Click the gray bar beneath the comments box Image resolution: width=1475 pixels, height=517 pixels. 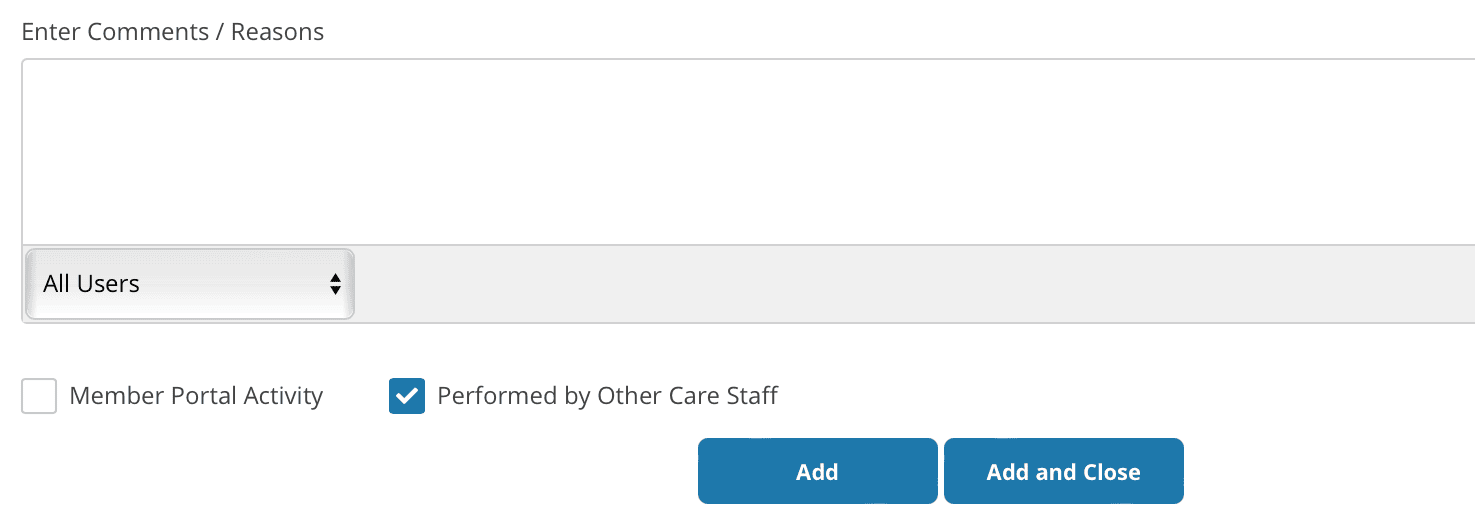point(900,284)
